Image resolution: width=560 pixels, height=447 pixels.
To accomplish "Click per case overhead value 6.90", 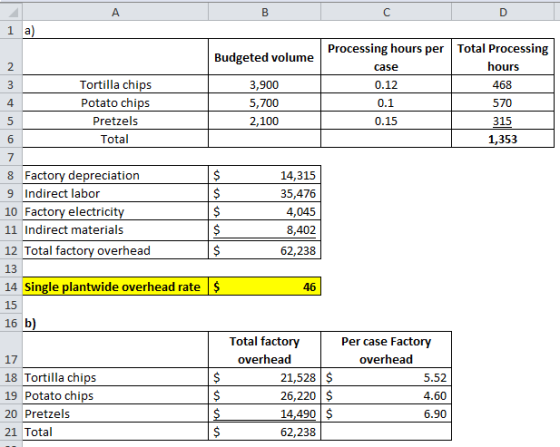I will point(386,413).
